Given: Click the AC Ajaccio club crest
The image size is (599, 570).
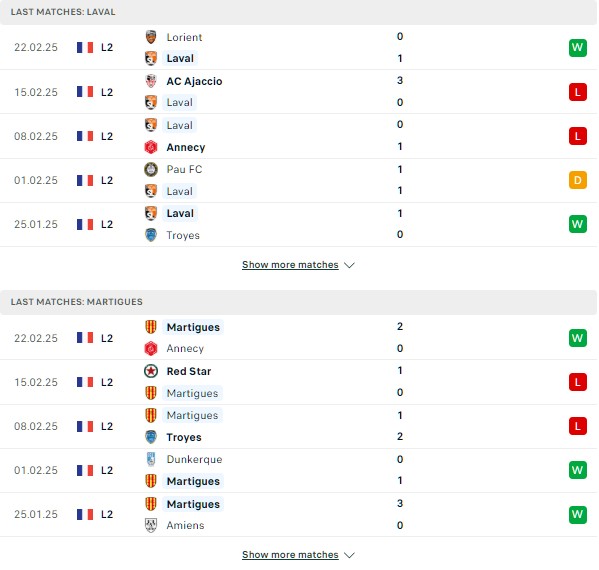Looking at the screenshot, I should (x=151, y=81).
